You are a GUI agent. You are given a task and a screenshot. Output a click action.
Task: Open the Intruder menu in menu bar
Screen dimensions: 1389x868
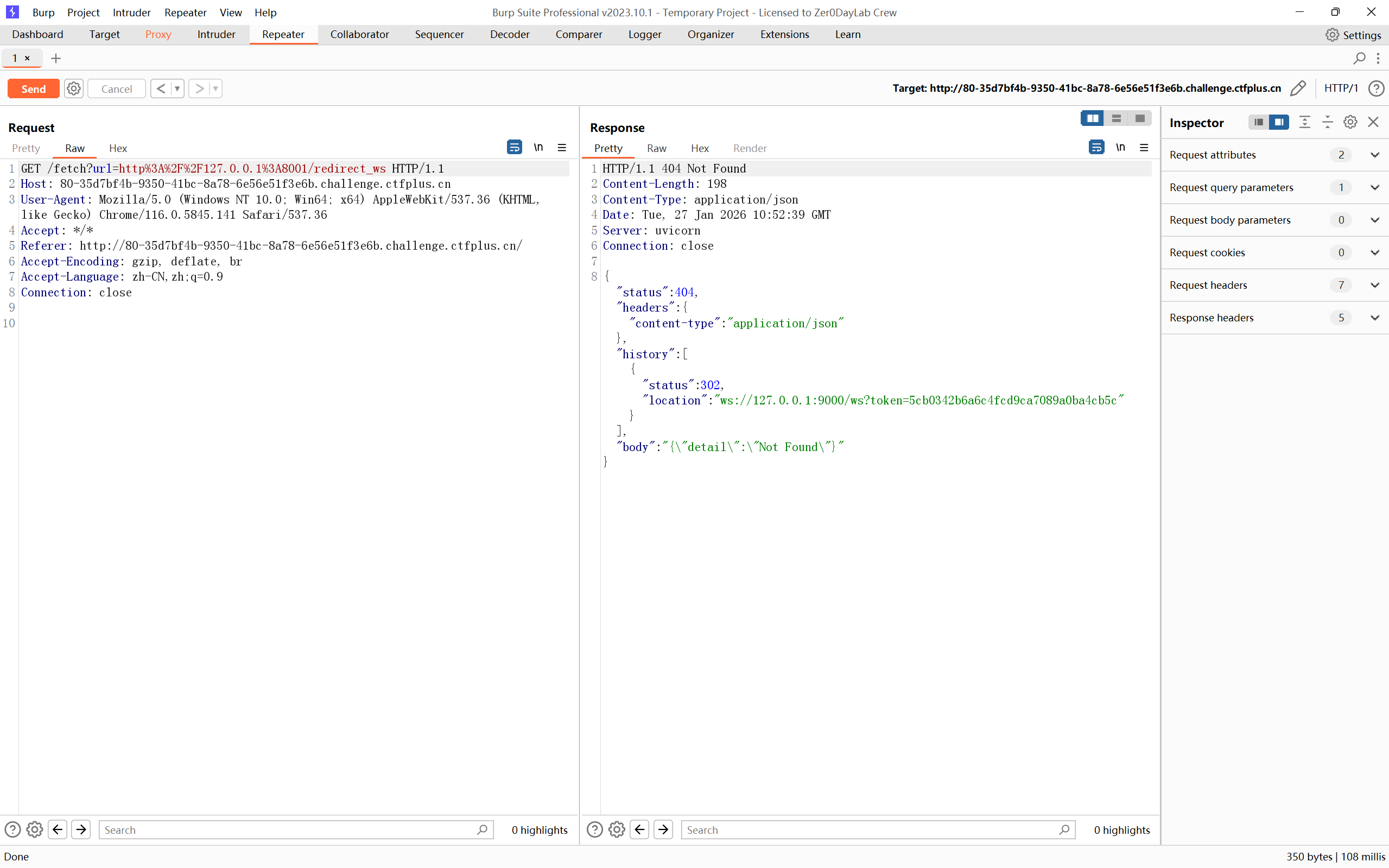point(131,12)
